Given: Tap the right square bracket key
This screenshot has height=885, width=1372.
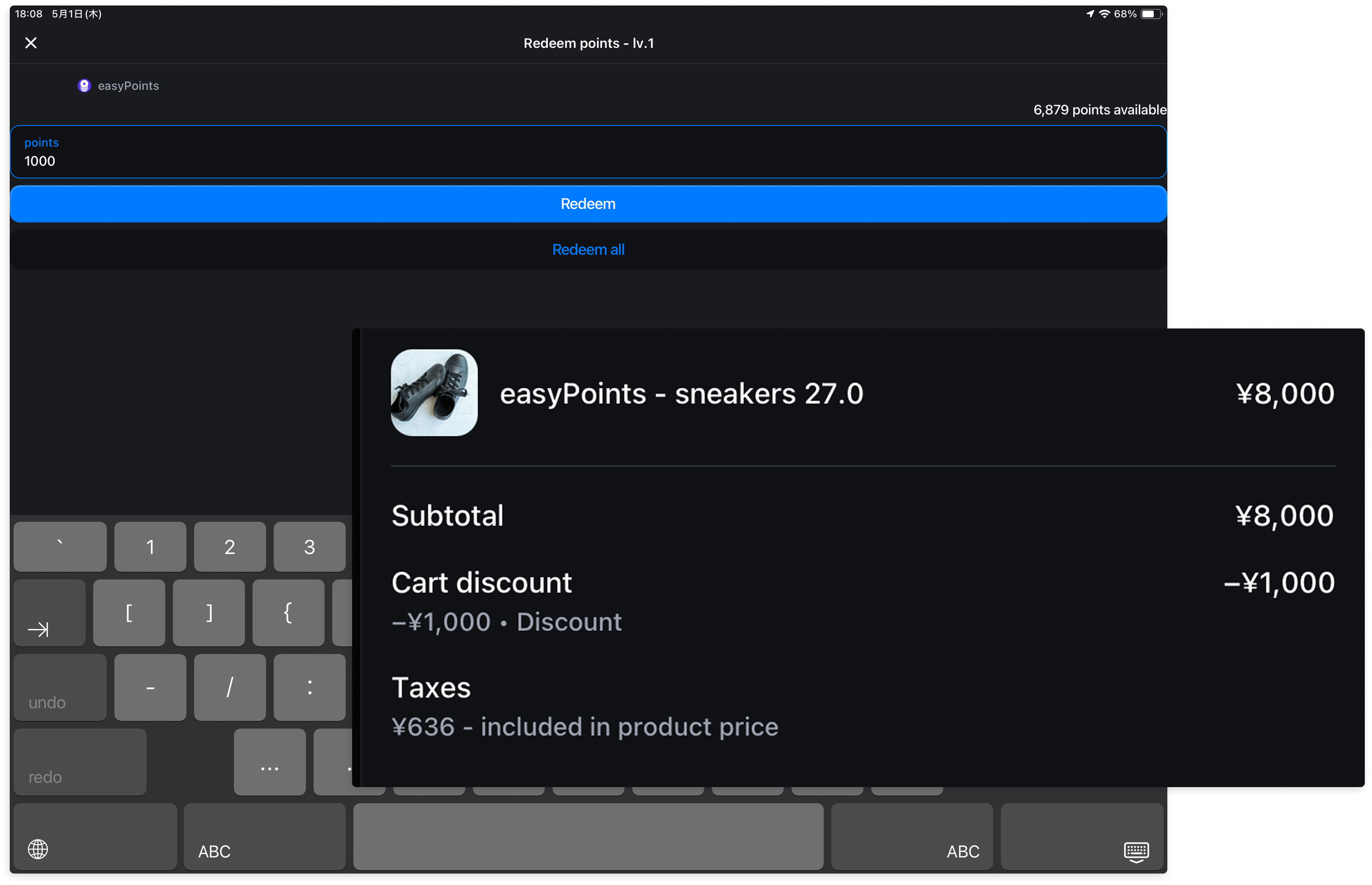Looking at the screenshot, I should click(x=208, y=612).
